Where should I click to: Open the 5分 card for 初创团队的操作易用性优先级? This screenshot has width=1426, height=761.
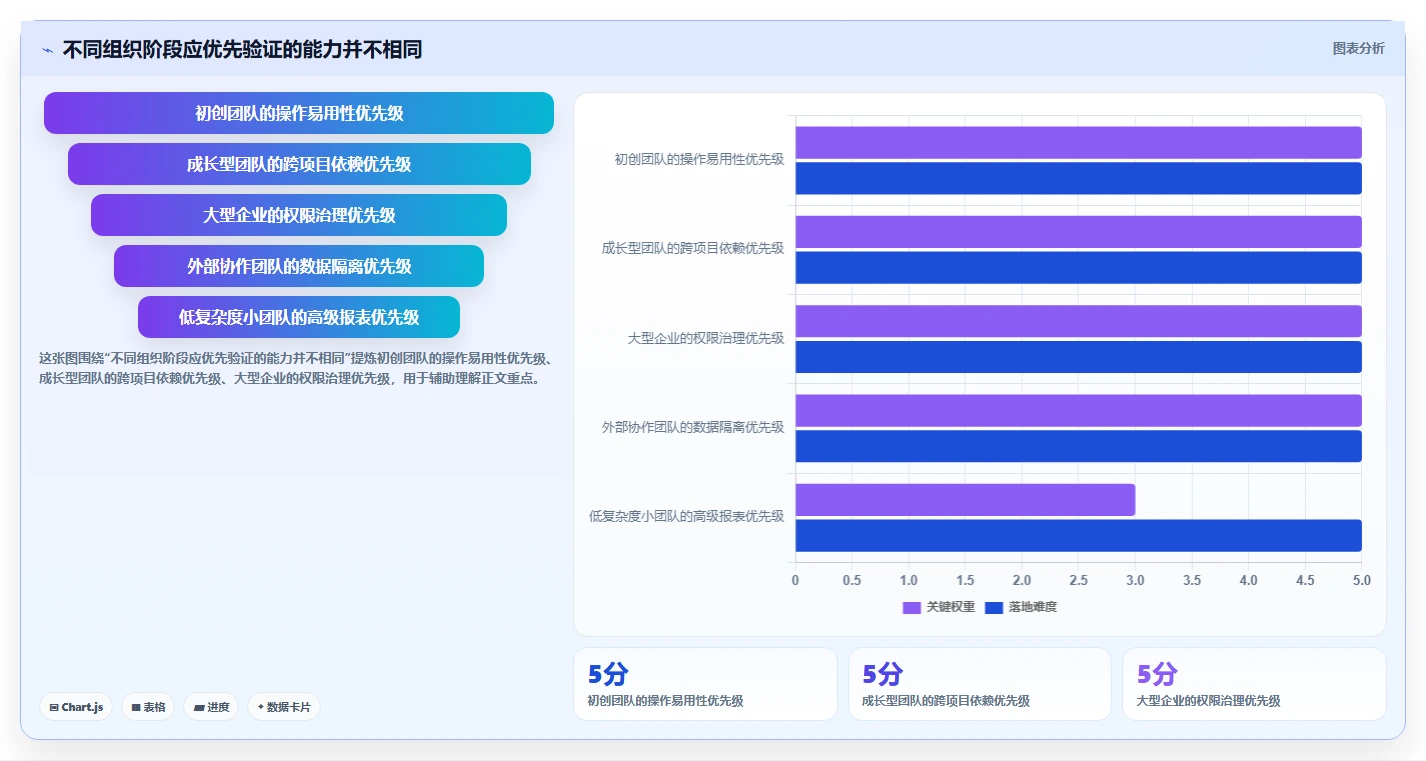[705, 684]
